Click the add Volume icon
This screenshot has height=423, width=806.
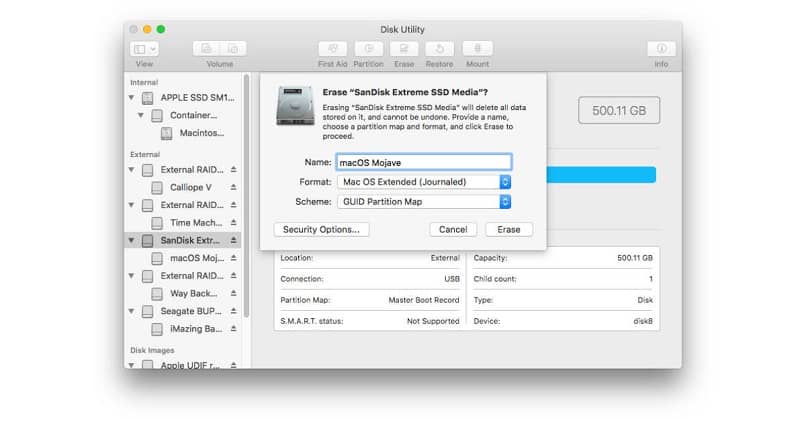[x=208, y=48]
